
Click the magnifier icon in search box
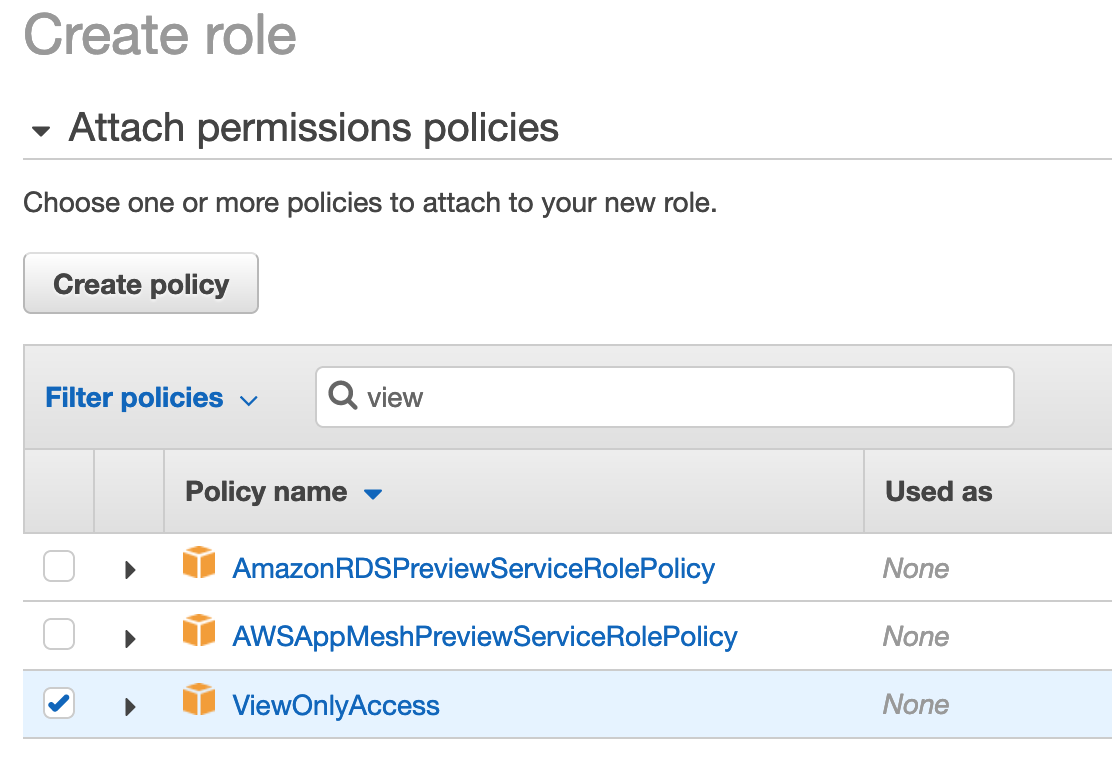(343, 395)
